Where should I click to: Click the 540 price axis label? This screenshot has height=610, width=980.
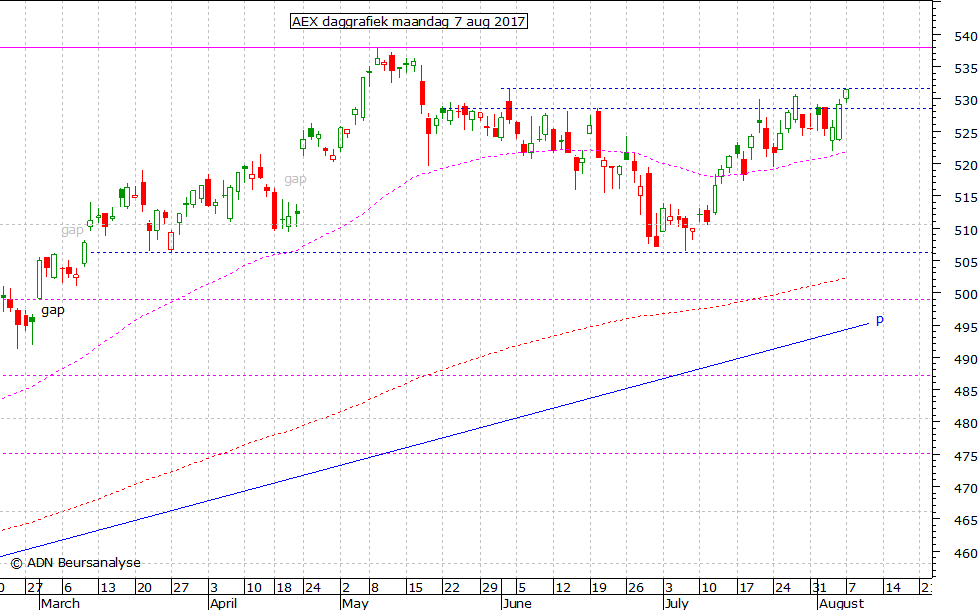click(966, 36)
